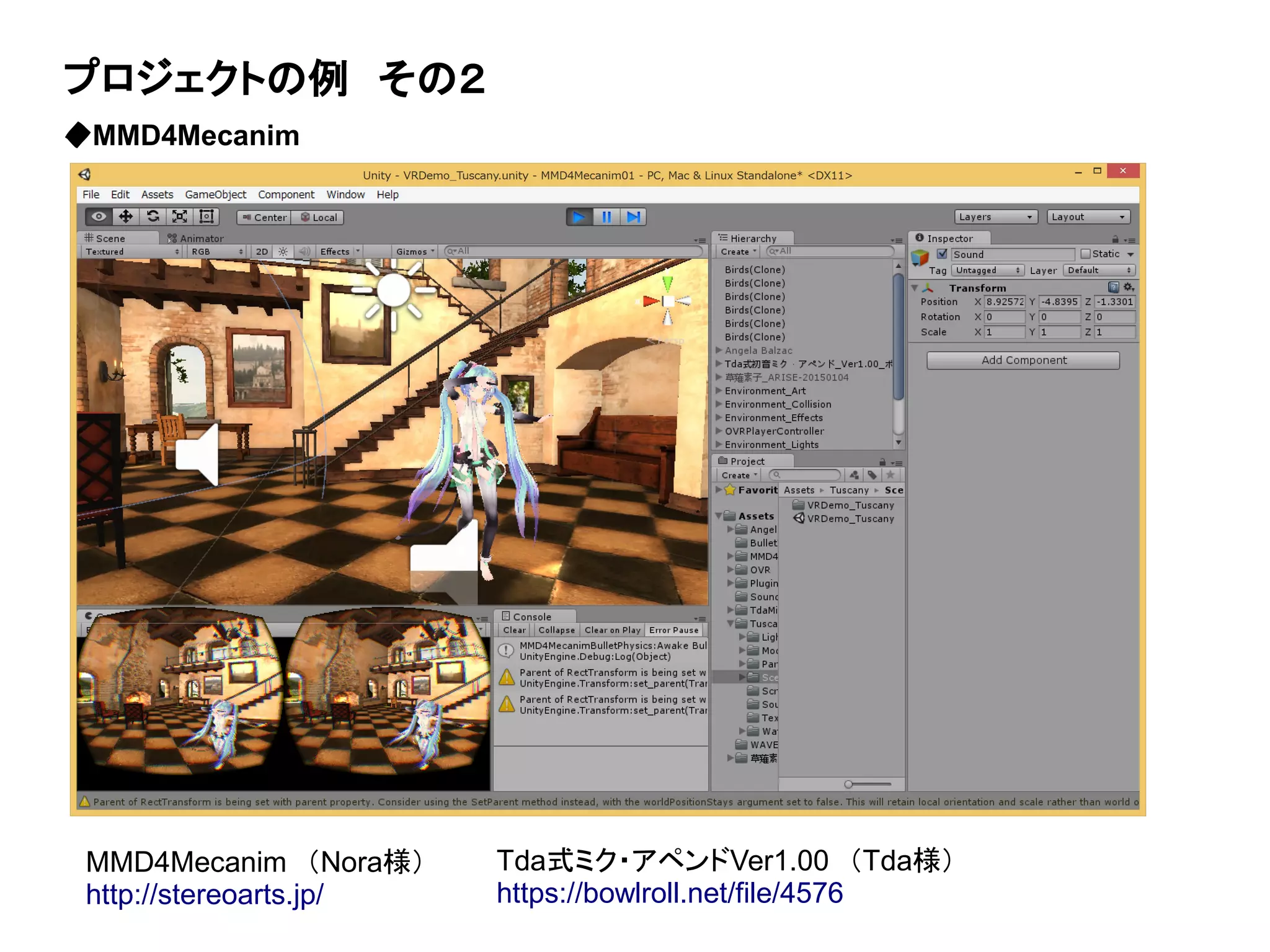The height and width of the screenshot is (952, 1270).
Task: Save search star icon in Project
Action: [x=890, y=475]
